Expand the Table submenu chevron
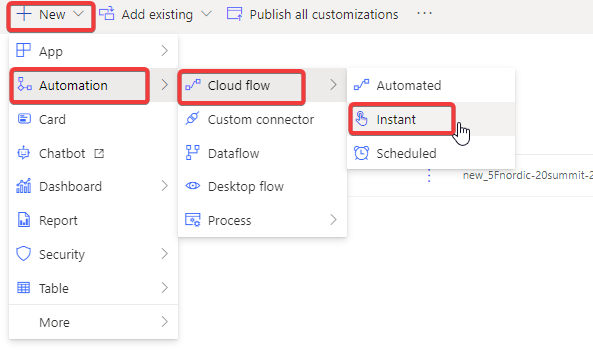 click(x=164, y=288)
